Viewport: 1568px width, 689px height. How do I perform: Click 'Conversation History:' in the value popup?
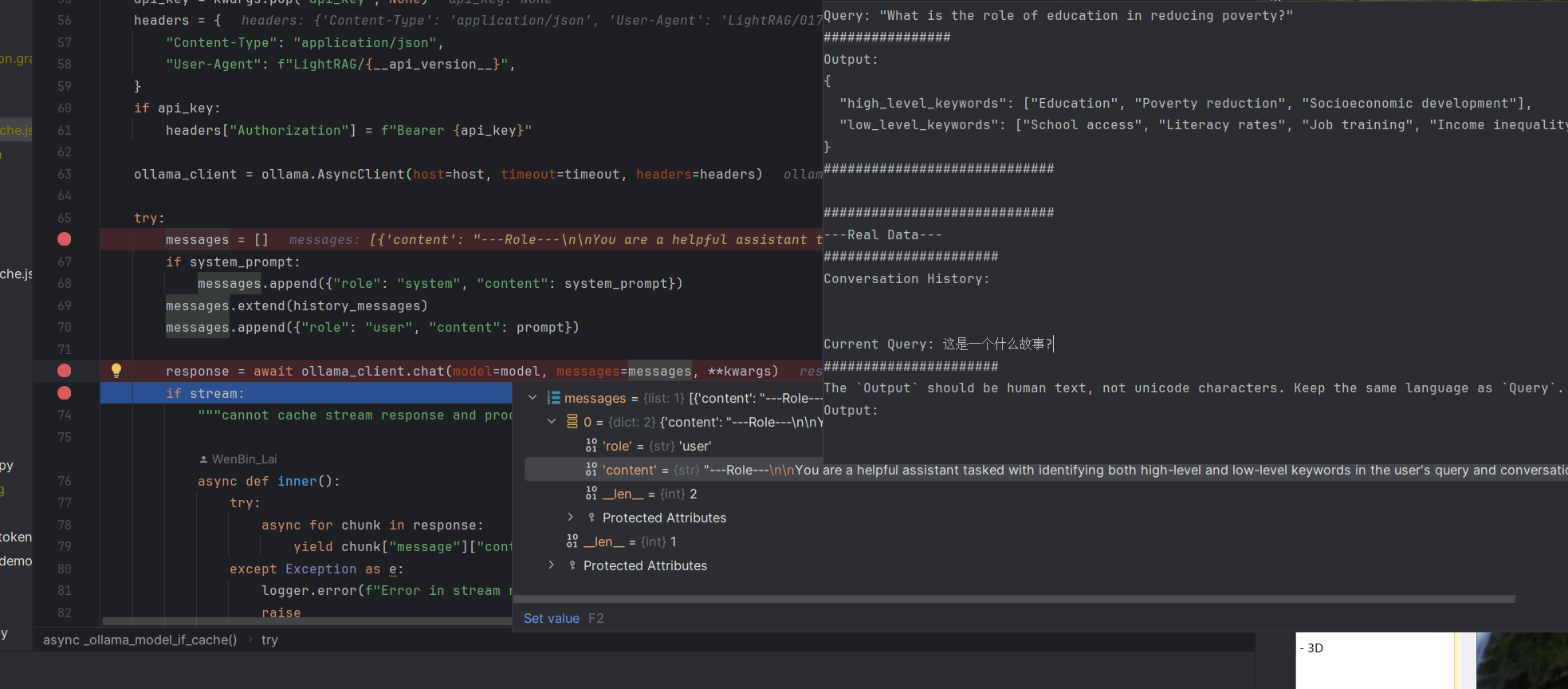906,278
